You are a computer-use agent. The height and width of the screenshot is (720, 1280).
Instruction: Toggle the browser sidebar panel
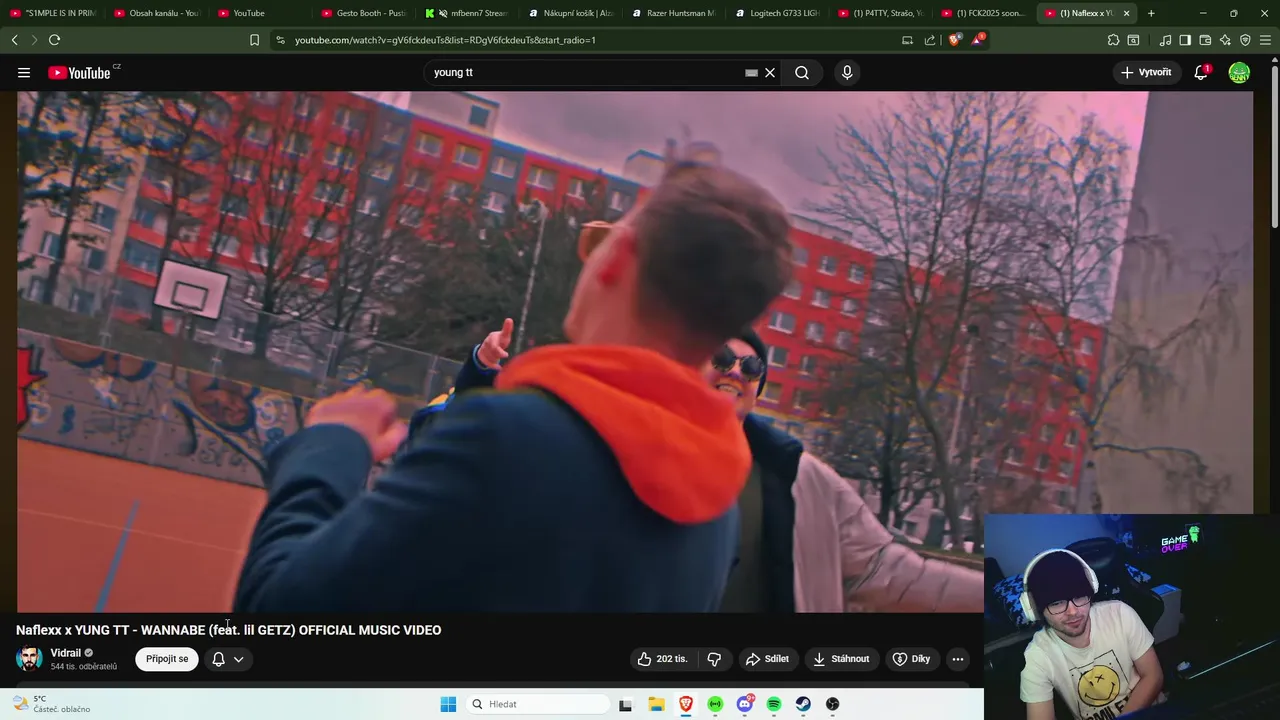click(x=1185, y=40)
